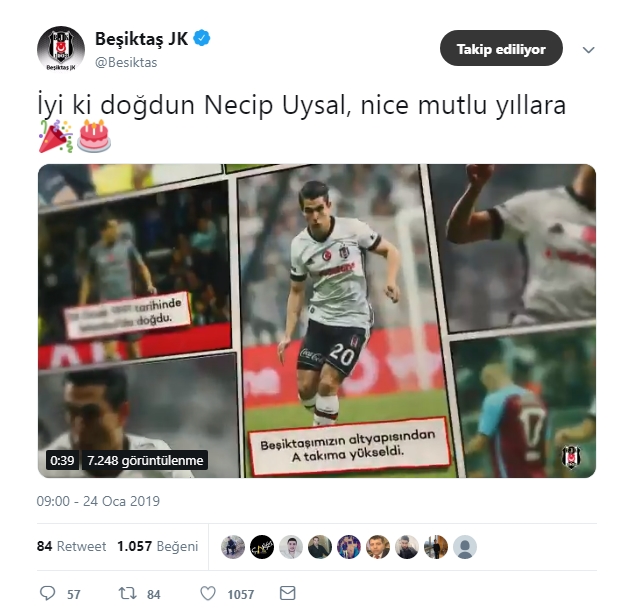
Task: Click the 0:39 video duration badge
Action: tap(62, 460)
